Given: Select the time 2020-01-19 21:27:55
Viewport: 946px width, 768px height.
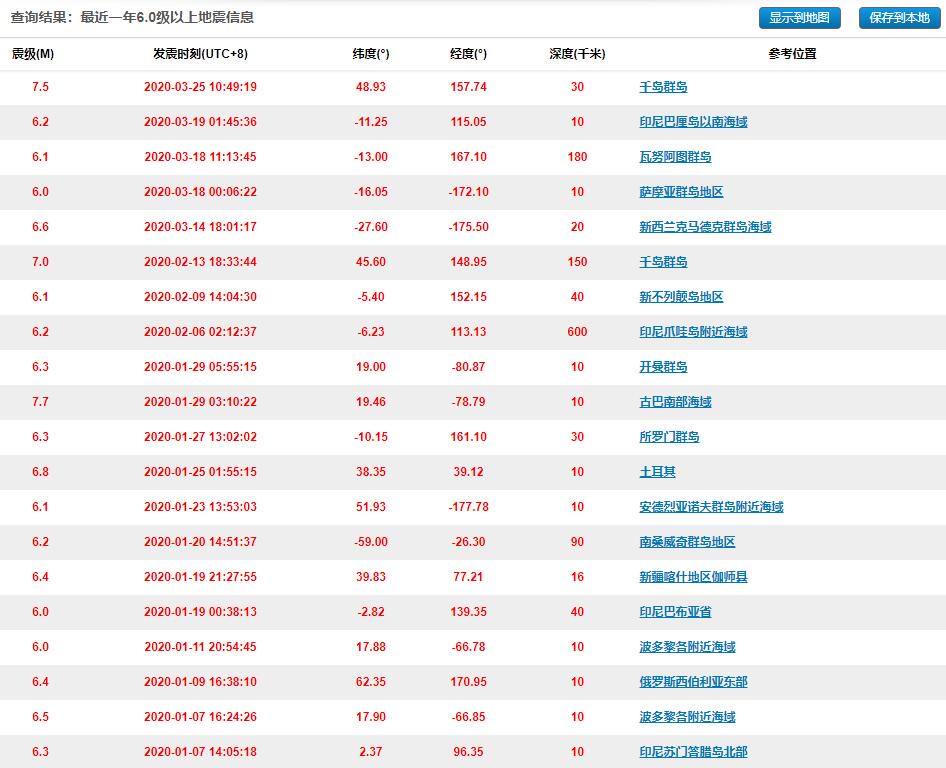Looking at the screenshot, I should click(x=200, y=577).
